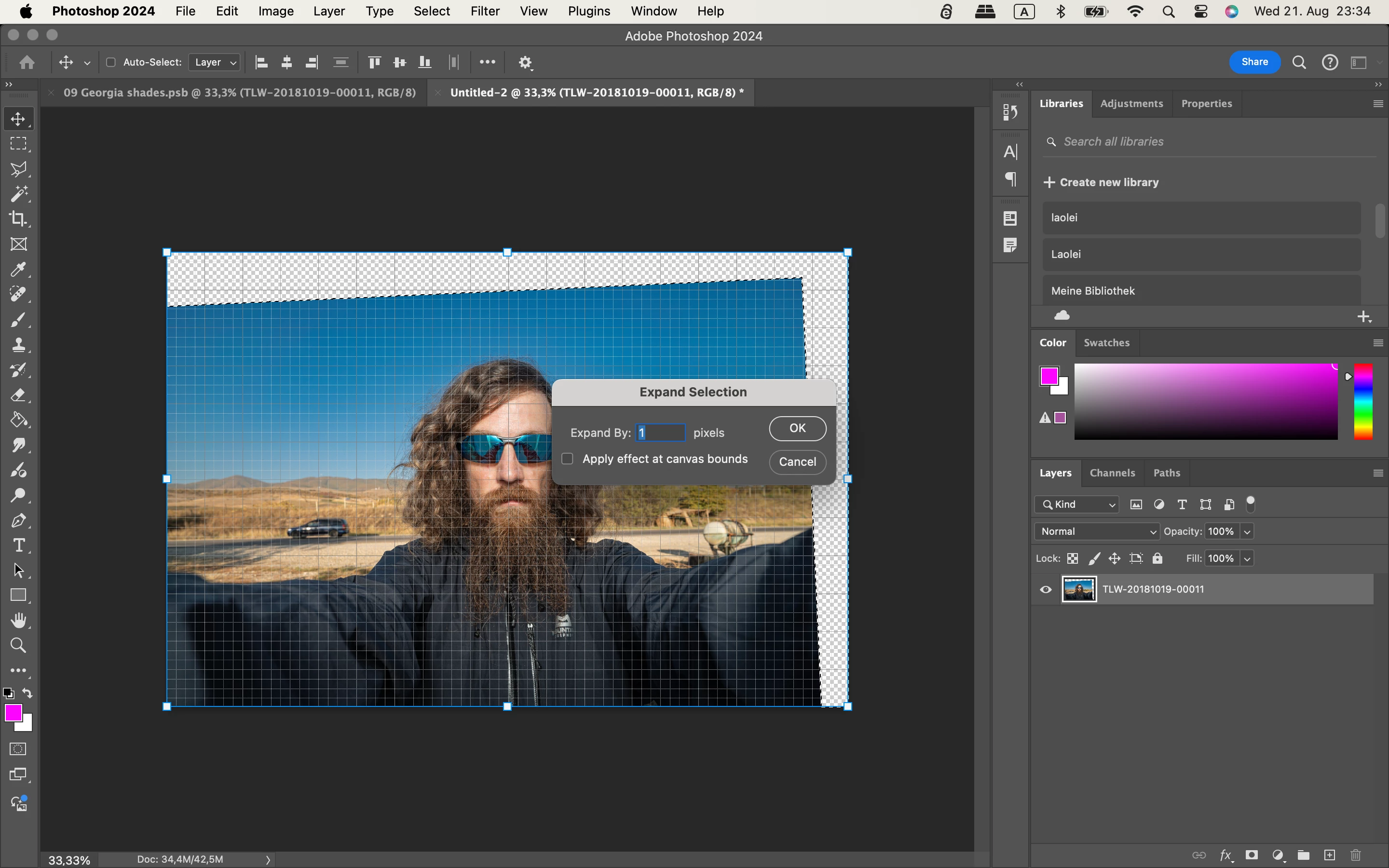This screenshot has height=868, width=1389.
Task: Switch to the Channels tab
Action: tap(1112, 473)
